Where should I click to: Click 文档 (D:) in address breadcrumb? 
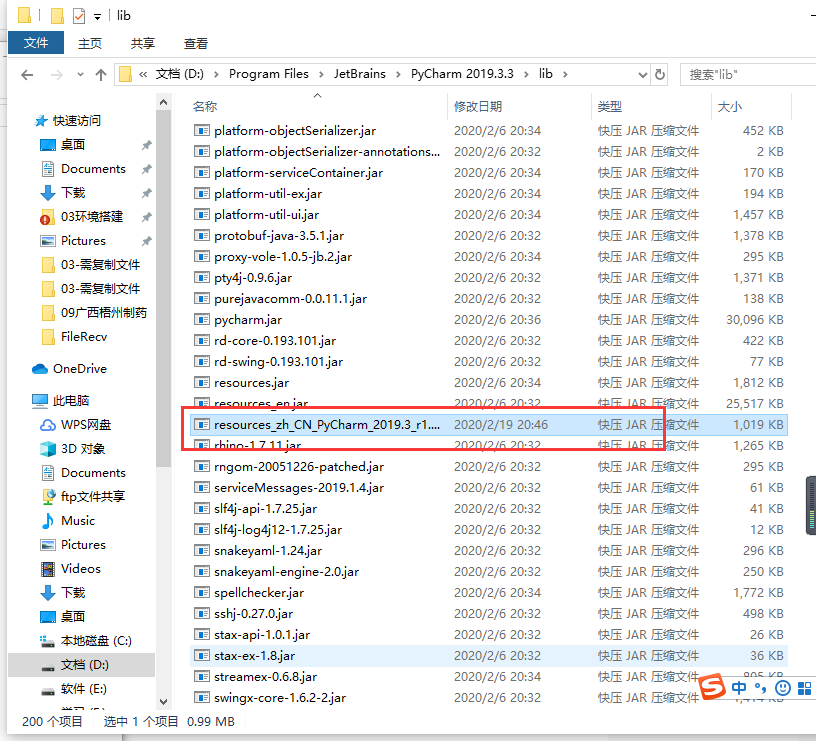point(180,74)
